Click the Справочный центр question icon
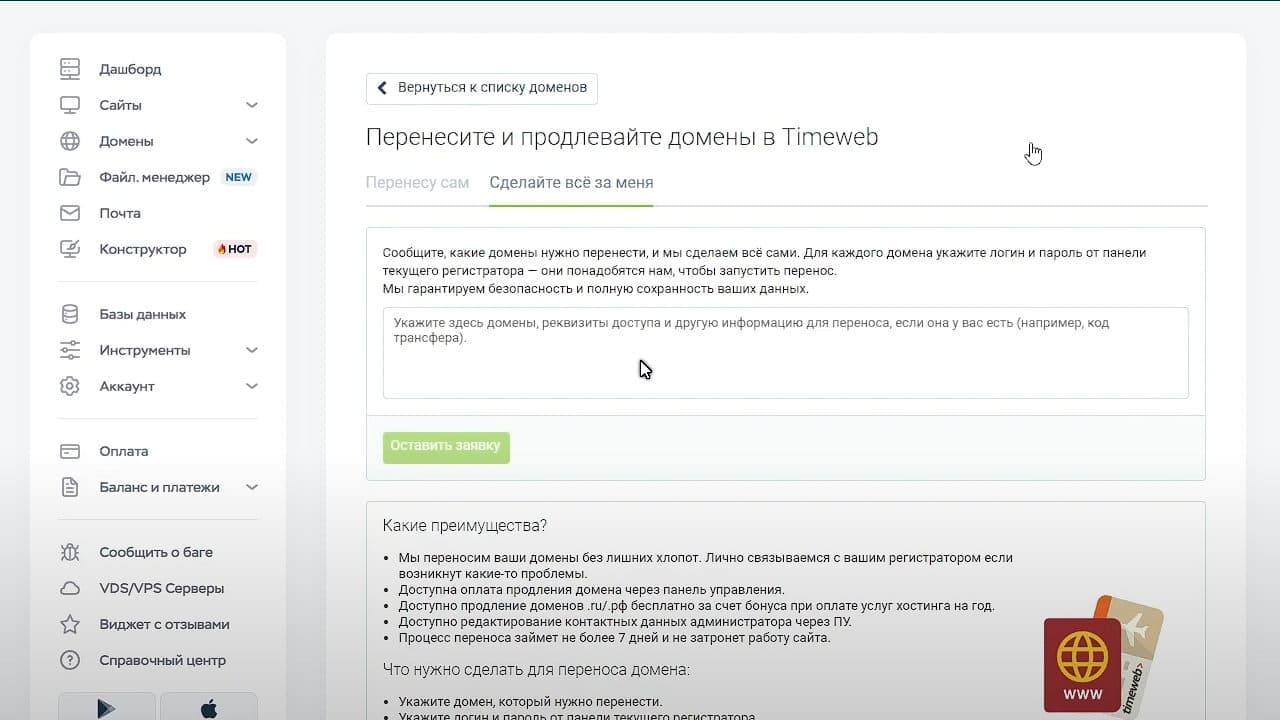Screen dimensions: 1280x720 click(70, 660)
